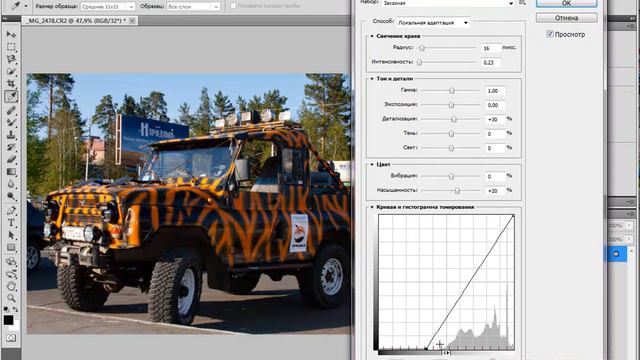Click the Гамма value field
640x360 pixels.
tap(495, 91)
